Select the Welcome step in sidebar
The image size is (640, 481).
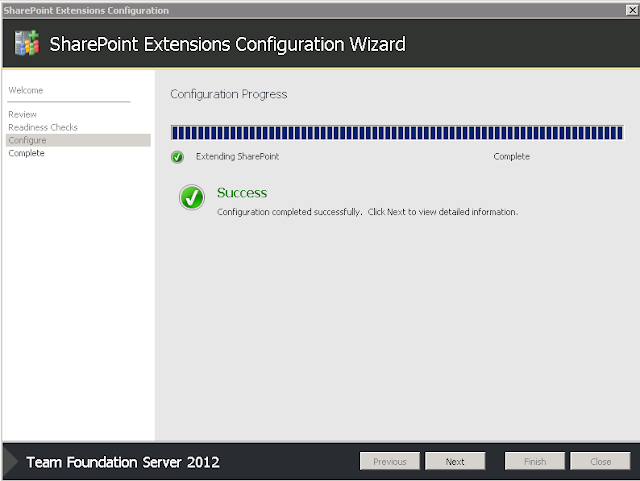click(26, 90)
